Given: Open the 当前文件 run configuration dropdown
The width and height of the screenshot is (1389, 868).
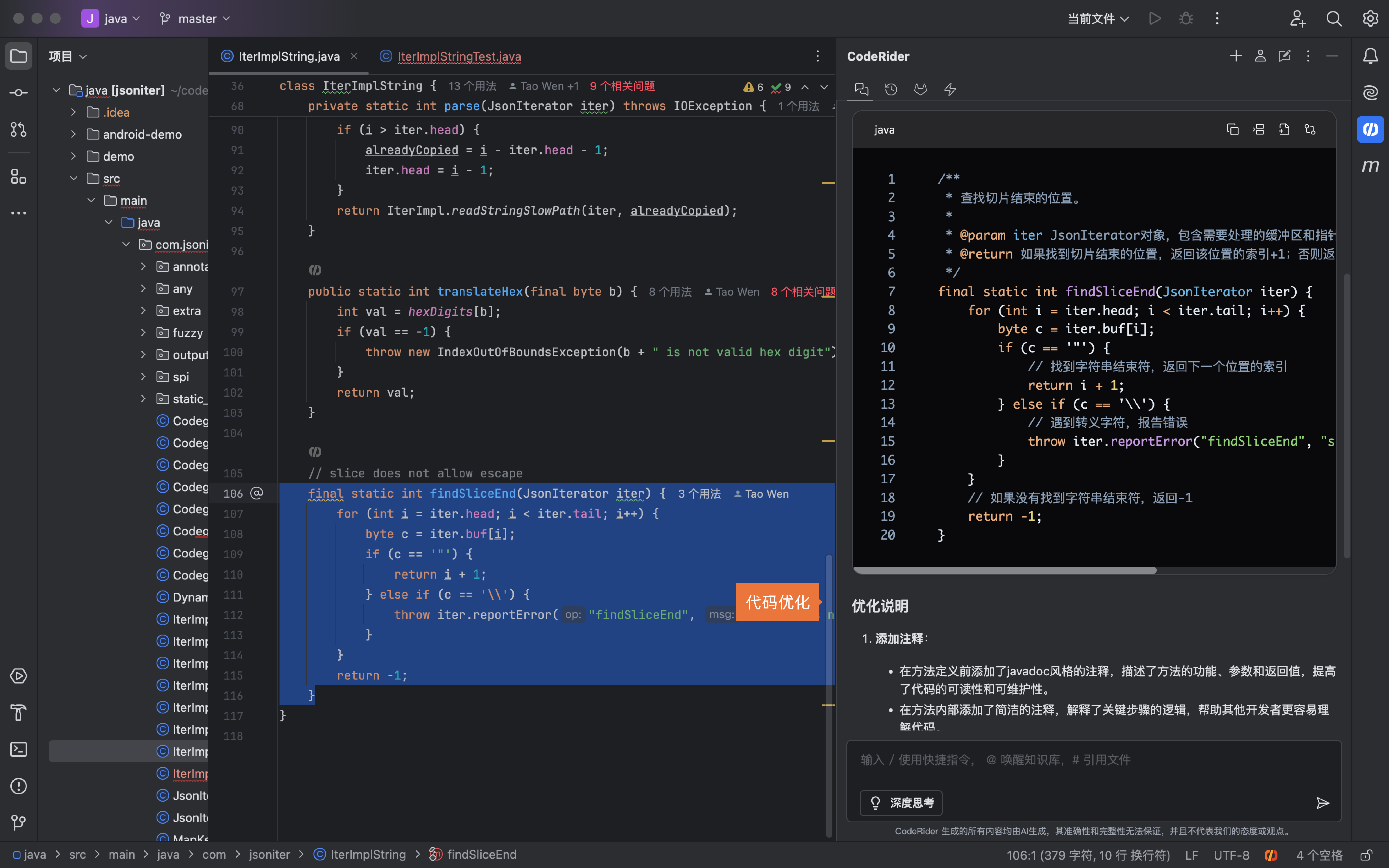Looking at the screenshot, I should pos(1097,18).
